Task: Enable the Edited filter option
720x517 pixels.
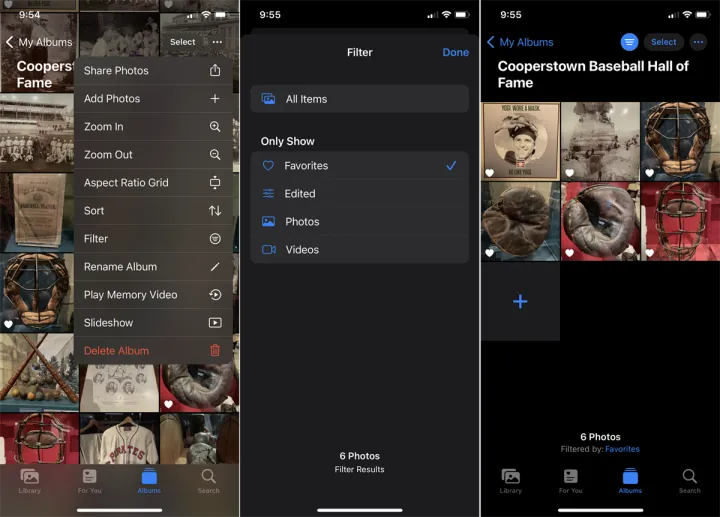Action: coord(359,194)
